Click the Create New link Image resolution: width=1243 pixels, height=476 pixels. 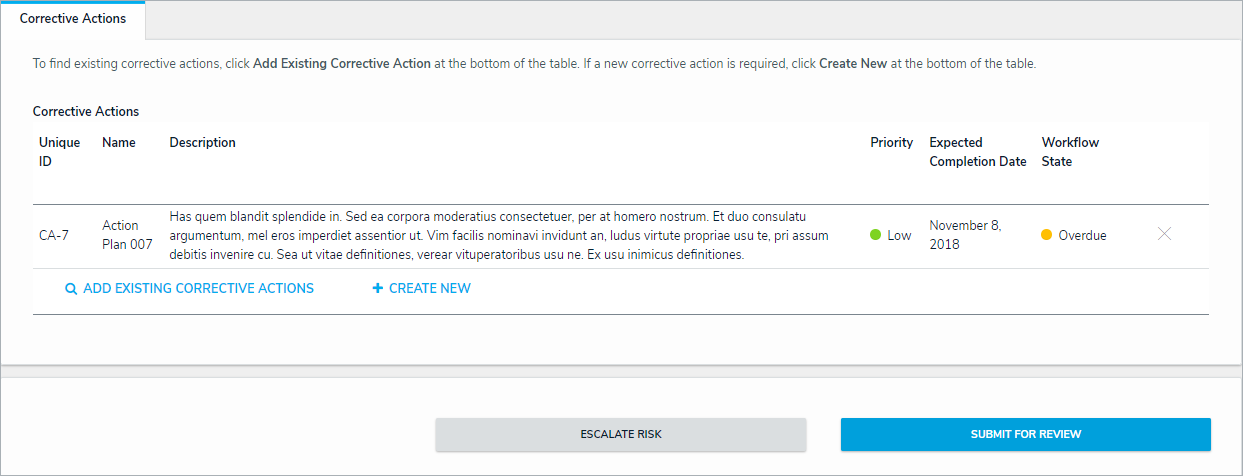coord(429,289)
